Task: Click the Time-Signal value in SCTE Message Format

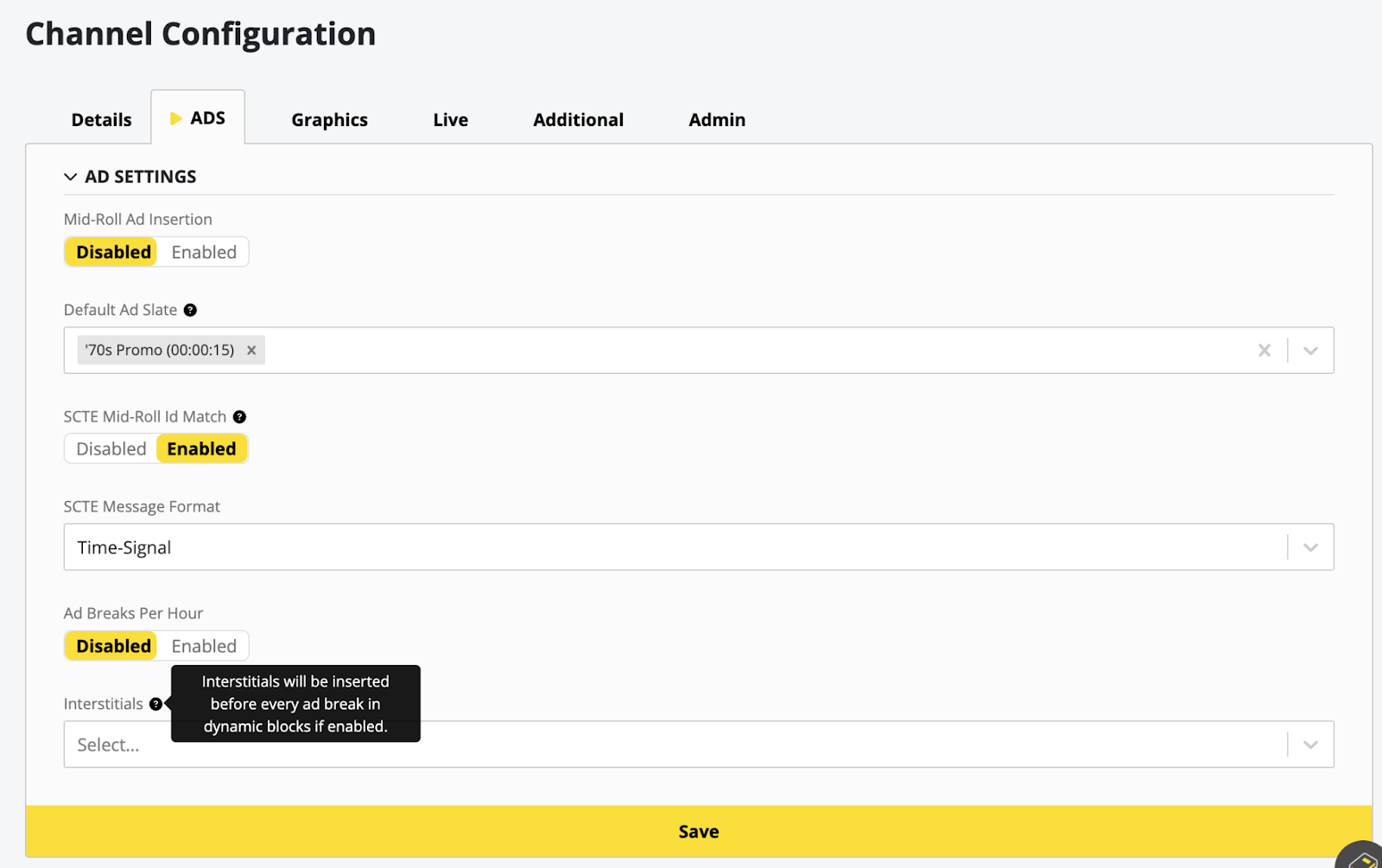Action: click(x=124, y=548)
